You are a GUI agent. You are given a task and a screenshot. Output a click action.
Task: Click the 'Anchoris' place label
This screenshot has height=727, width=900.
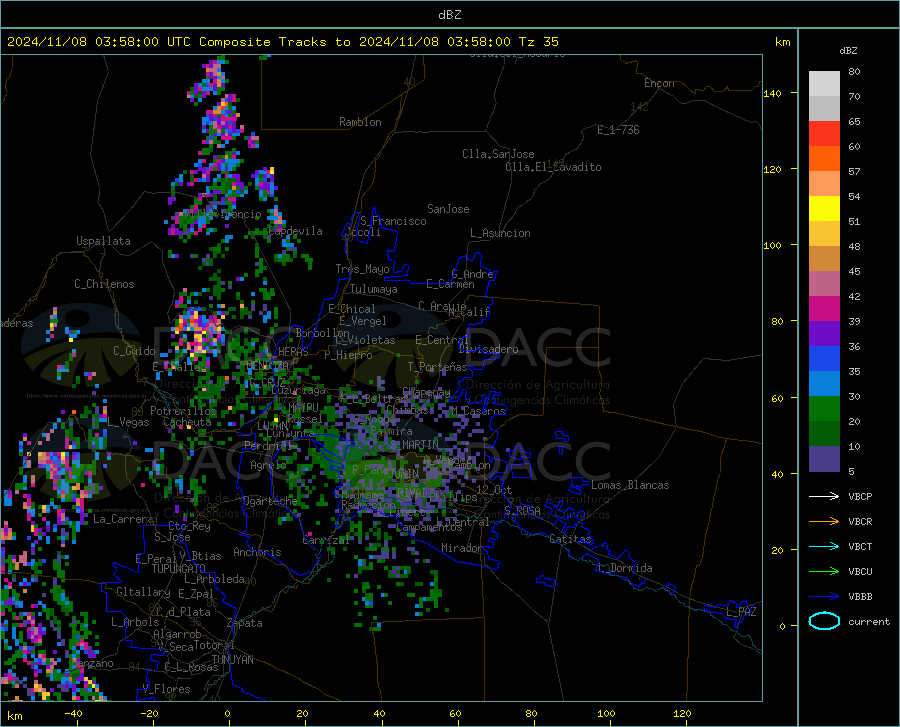pos(257,552)
